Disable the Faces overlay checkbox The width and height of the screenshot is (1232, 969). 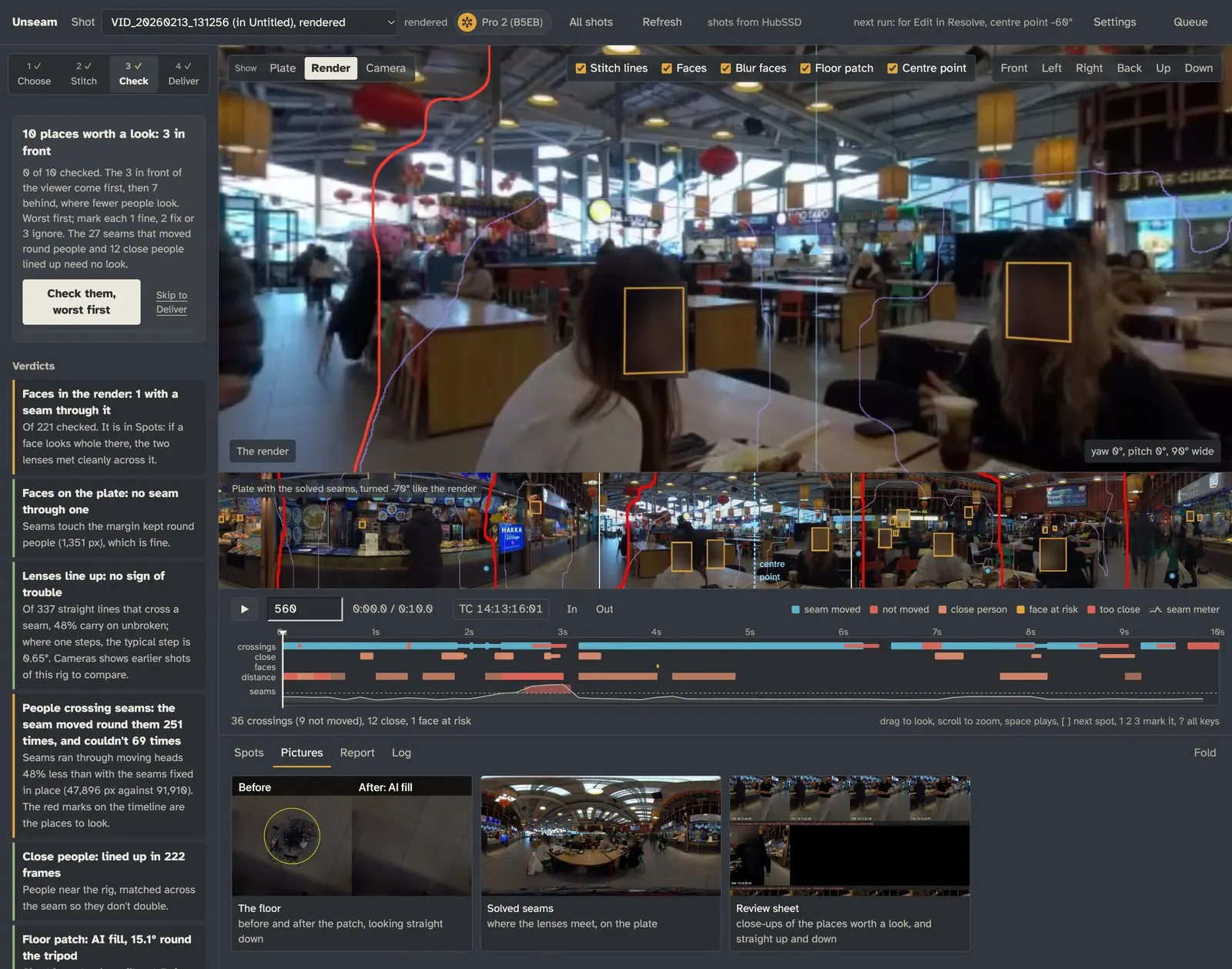[x=667, y=68]
